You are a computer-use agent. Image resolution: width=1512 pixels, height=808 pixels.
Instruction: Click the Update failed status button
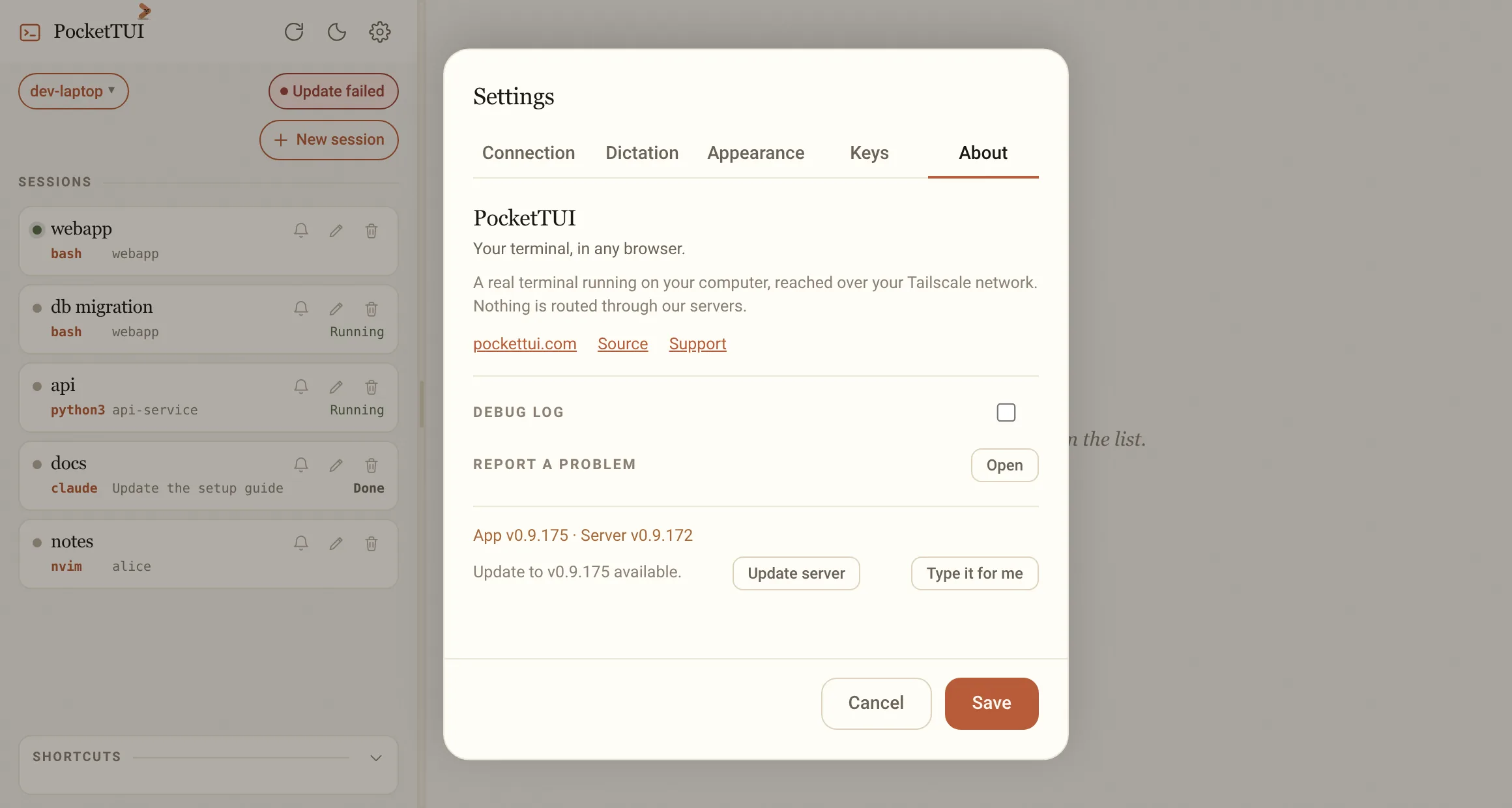click(333, 91)
